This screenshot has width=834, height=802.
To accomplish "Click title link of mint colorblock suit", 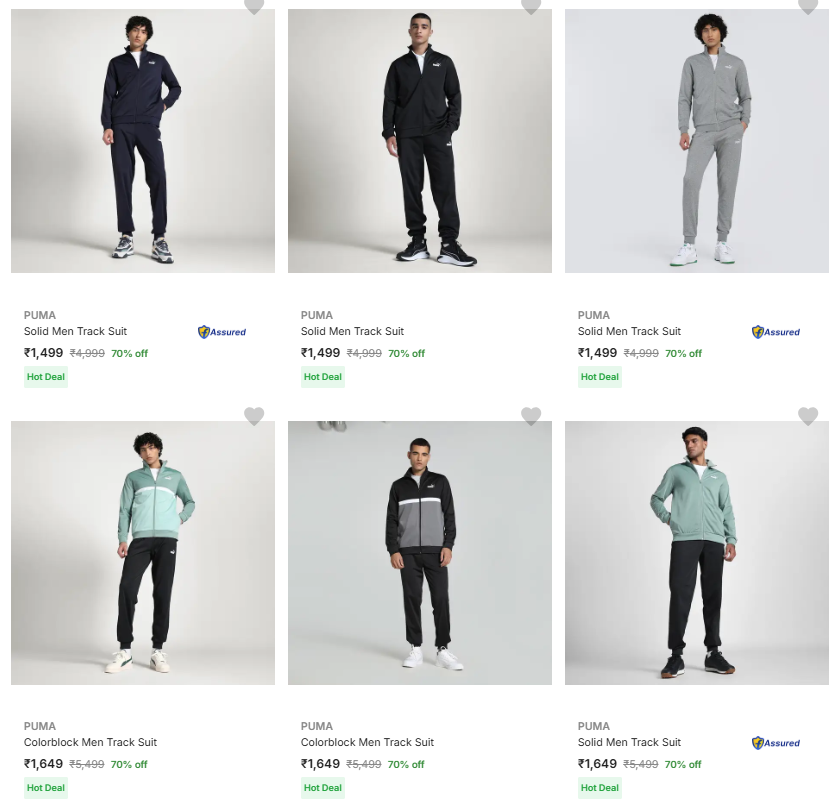I will (x=90, y=742).
